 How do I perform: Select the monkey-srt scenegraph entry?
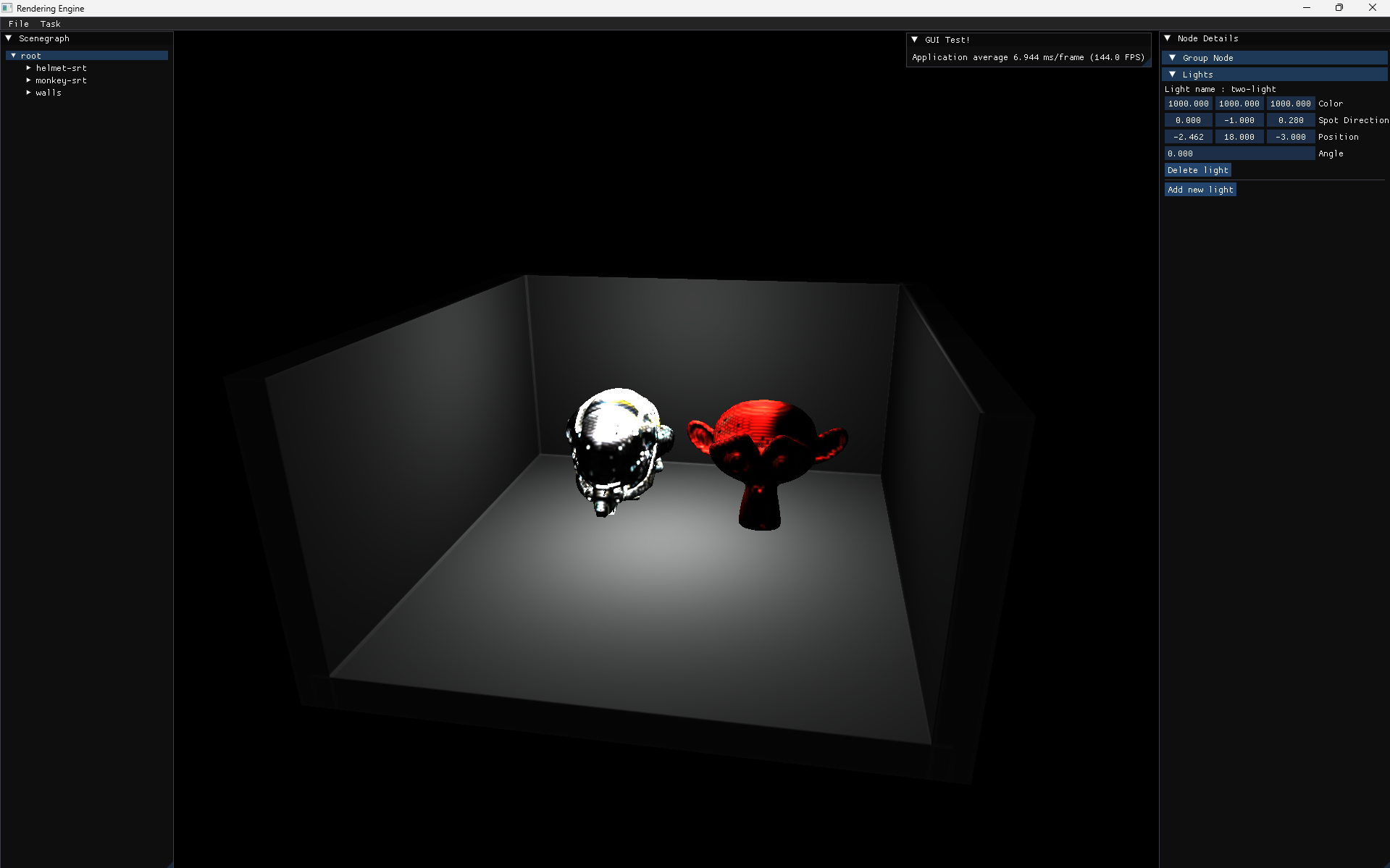click(x=62, y=80)
